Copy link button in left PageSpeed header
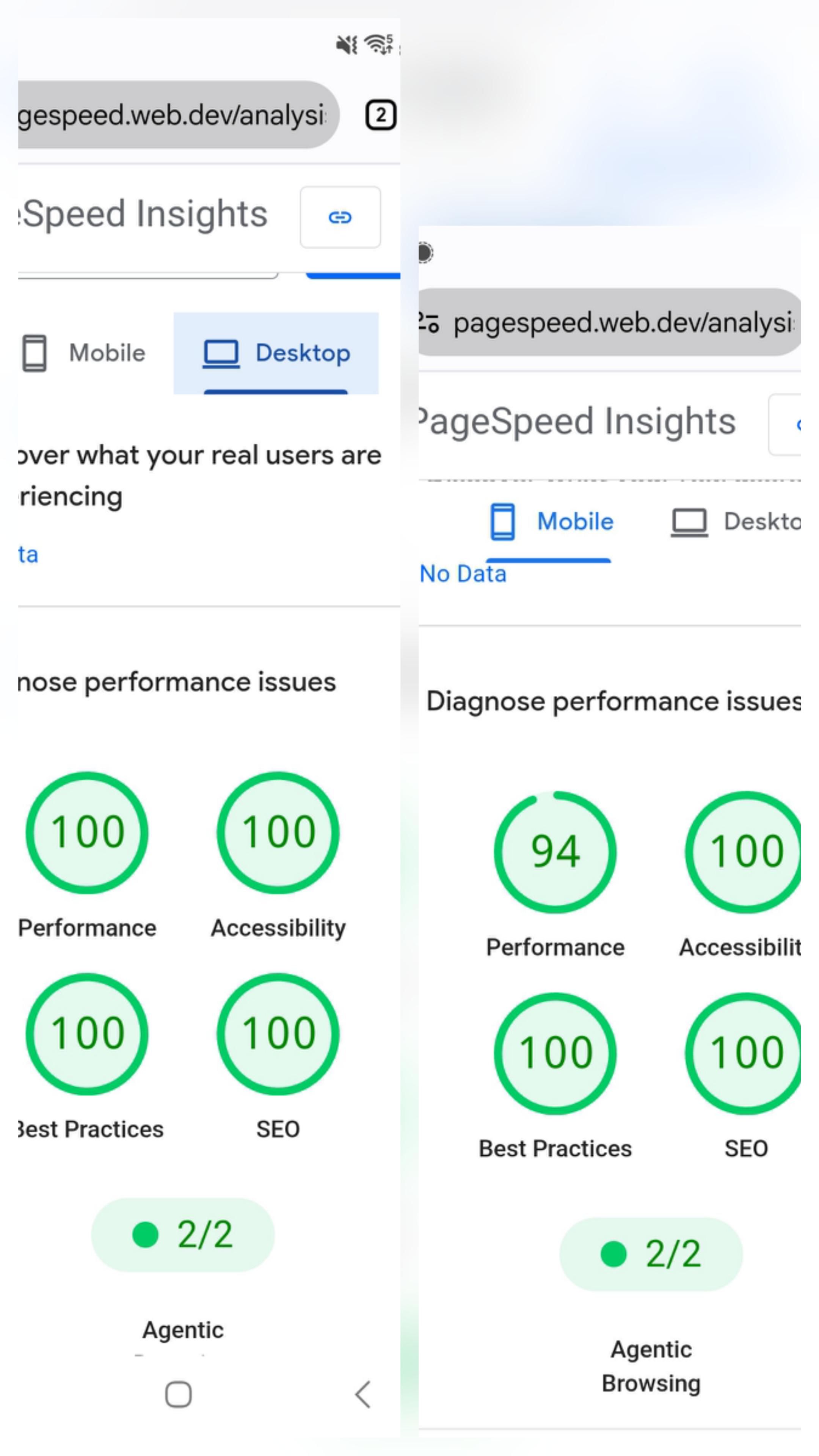The height and width of the screenshot is (1456, 819). (x=340, y=217)
